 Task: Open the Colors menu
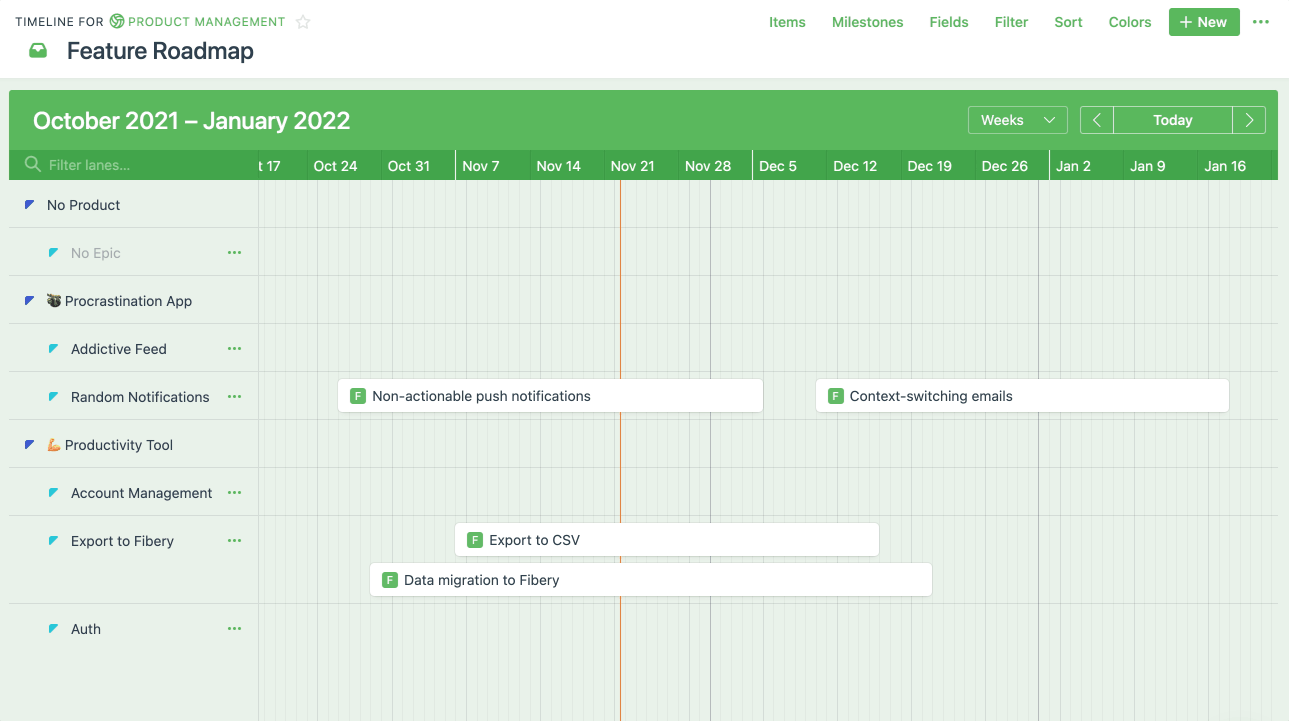(1129, 22)
